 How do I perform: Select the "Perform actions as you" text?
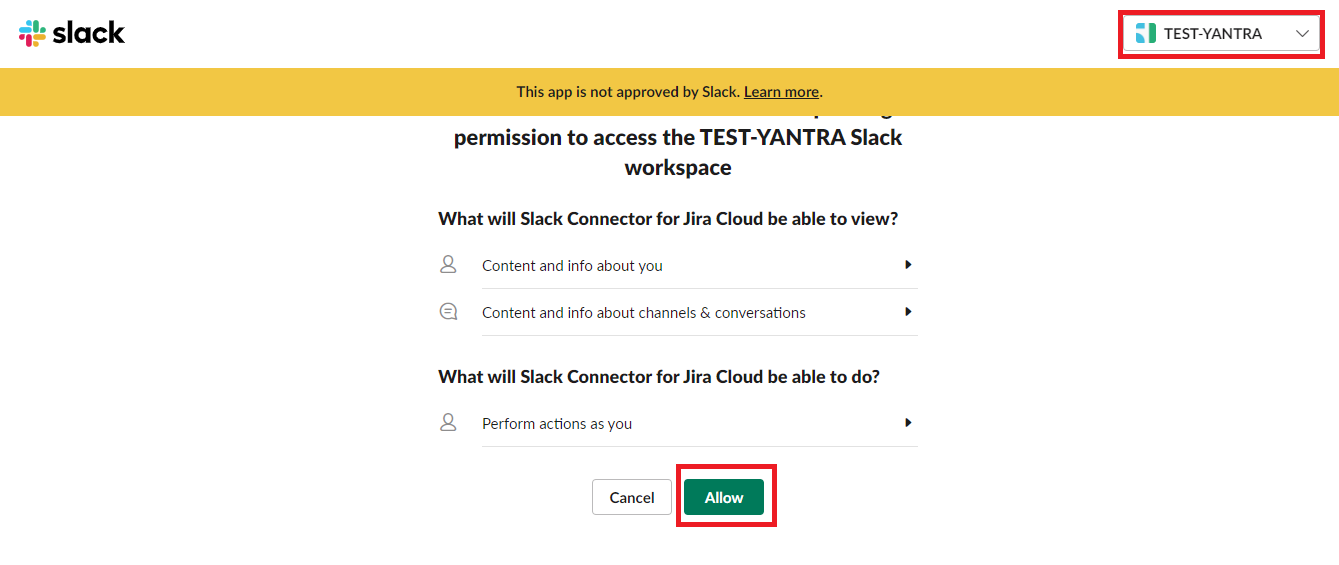(x=557, y=424)
